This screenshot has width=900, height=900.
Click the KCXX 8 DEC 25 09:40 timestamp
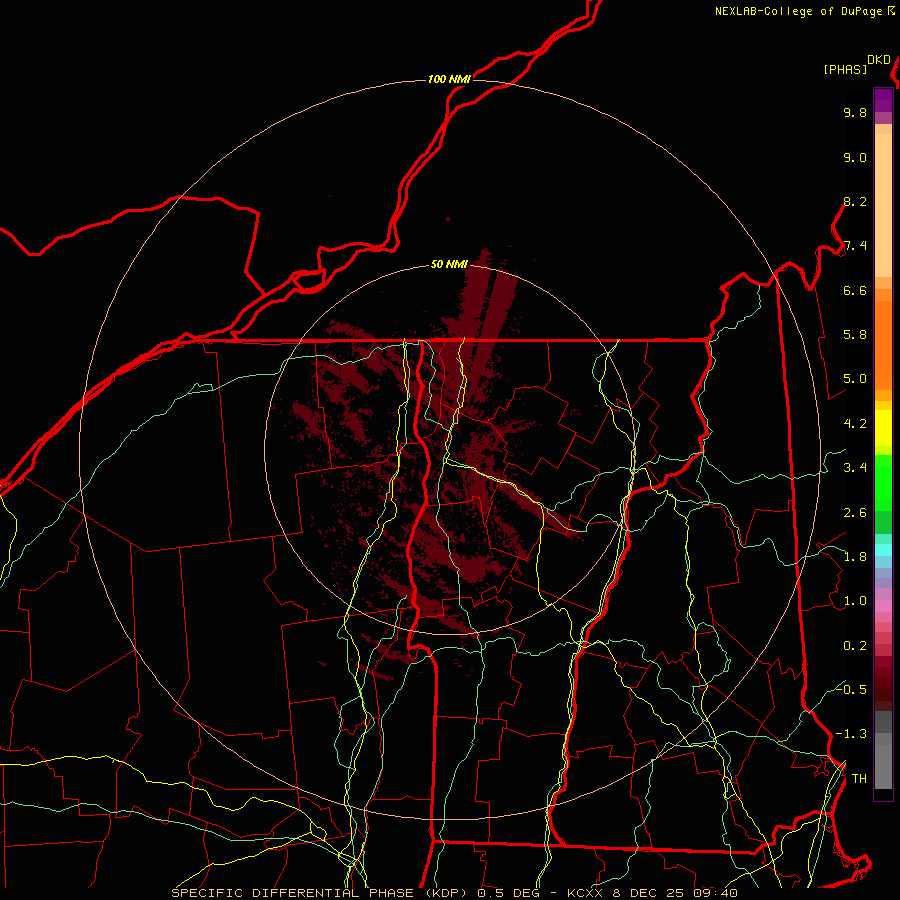click(x=653, y=893)
